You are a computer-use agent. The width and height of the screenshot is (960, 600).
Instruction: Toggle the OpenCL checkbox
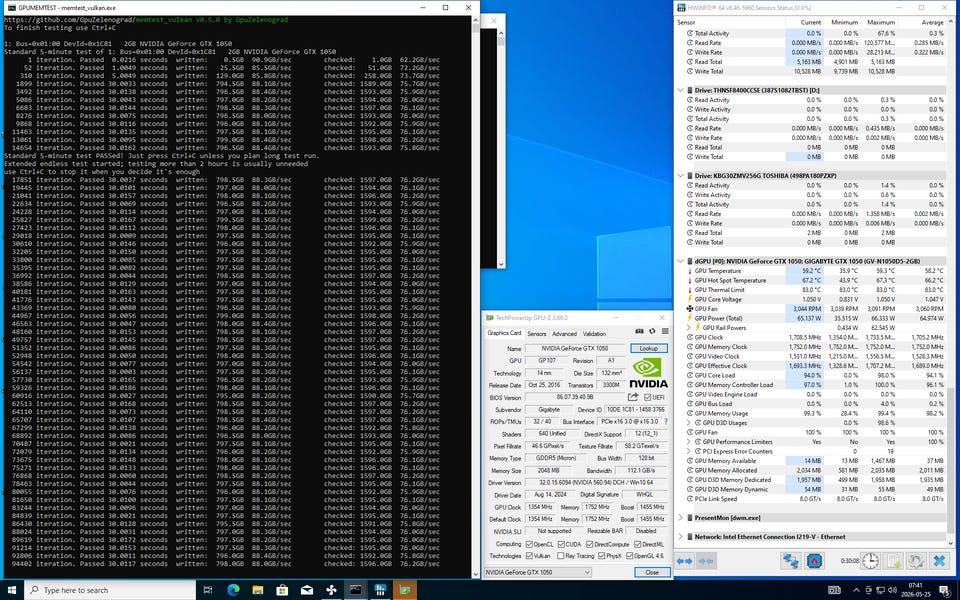coord(530,544)
